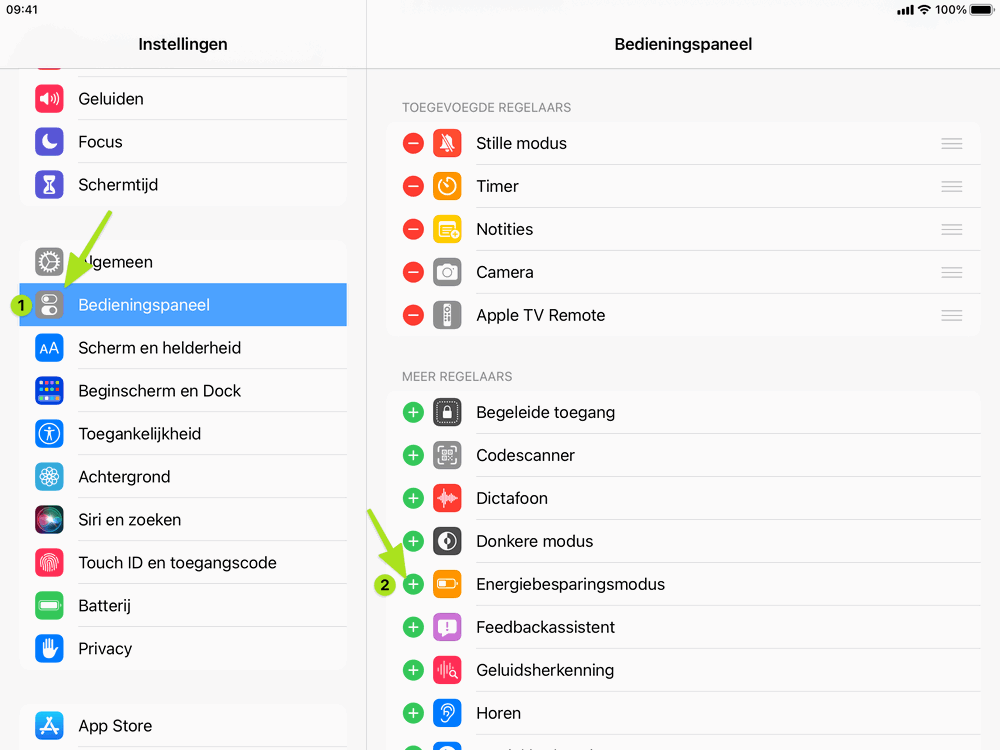Grab the Timer reorder handle
Viewport: 1000px width, 750px height.
pos(952,186)
